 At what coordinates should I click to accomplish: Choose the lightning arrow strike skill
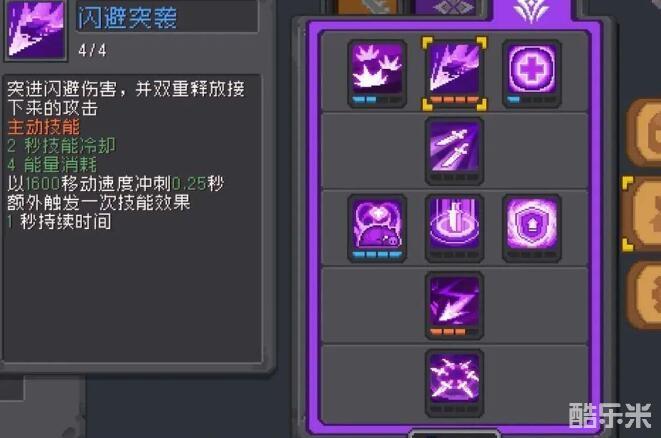454,306
